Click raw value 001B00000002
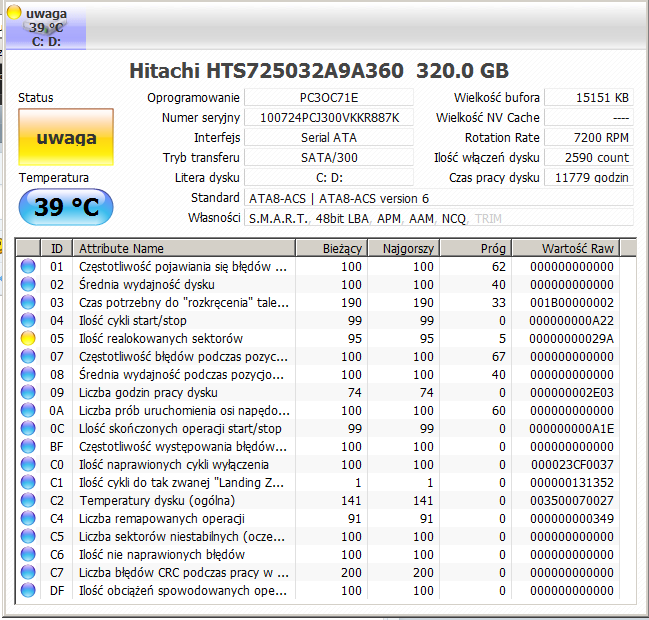 tap(572, 303)
